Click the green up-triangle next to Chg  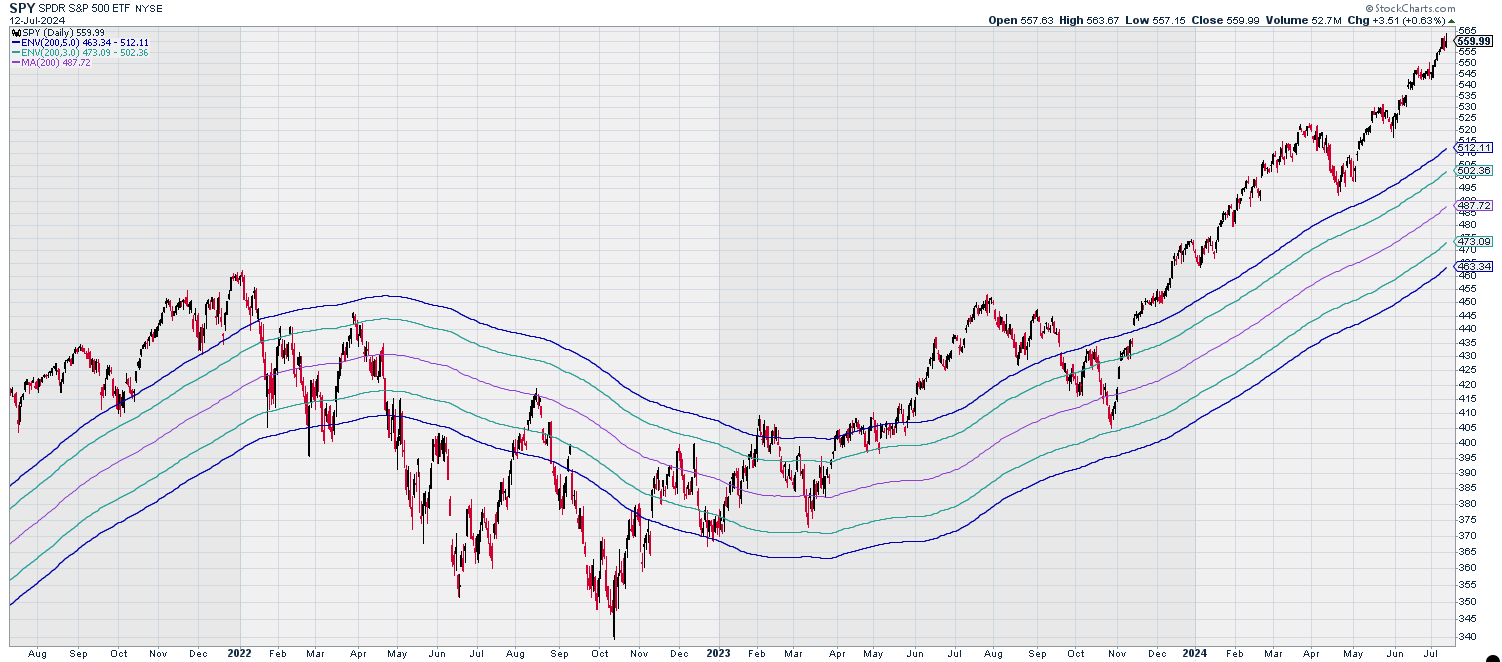(x=1452, y=20)
